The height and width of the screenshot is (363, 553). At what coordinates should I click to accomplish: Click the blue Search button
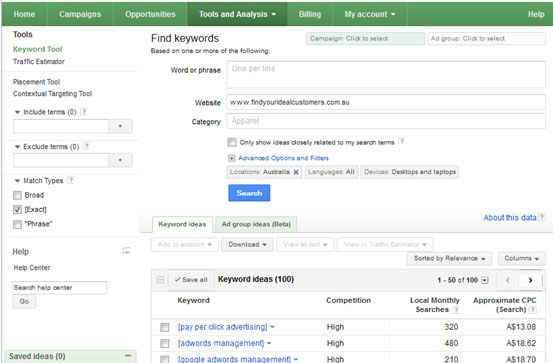coord(249,193)
